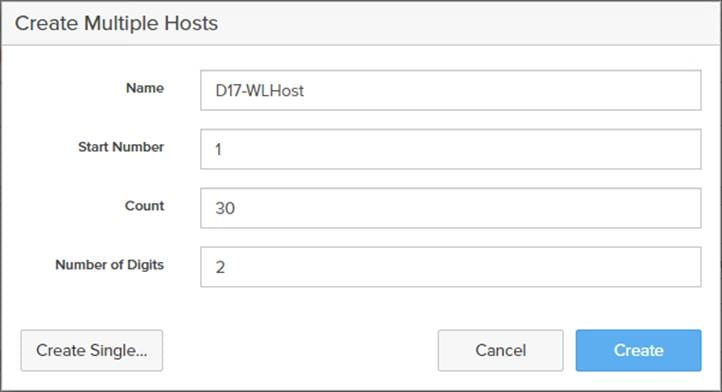This screenshot has width=722, height=392.
Task: Select the Number of Digits field
Action: [x=451, y=267]
